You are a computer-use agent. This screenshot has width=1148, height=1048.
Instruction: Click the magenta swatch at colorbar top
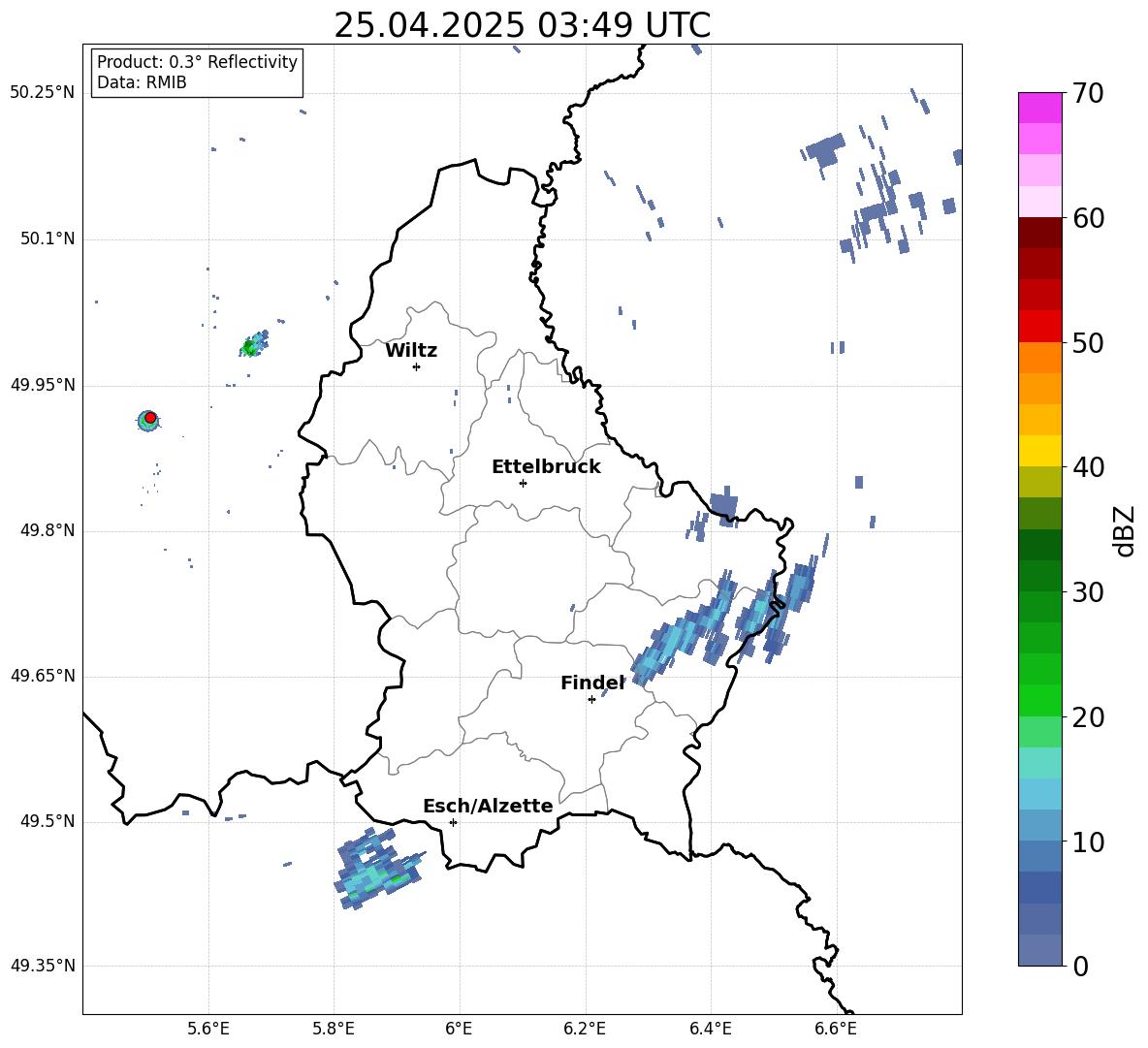(x=1039, y=109)
